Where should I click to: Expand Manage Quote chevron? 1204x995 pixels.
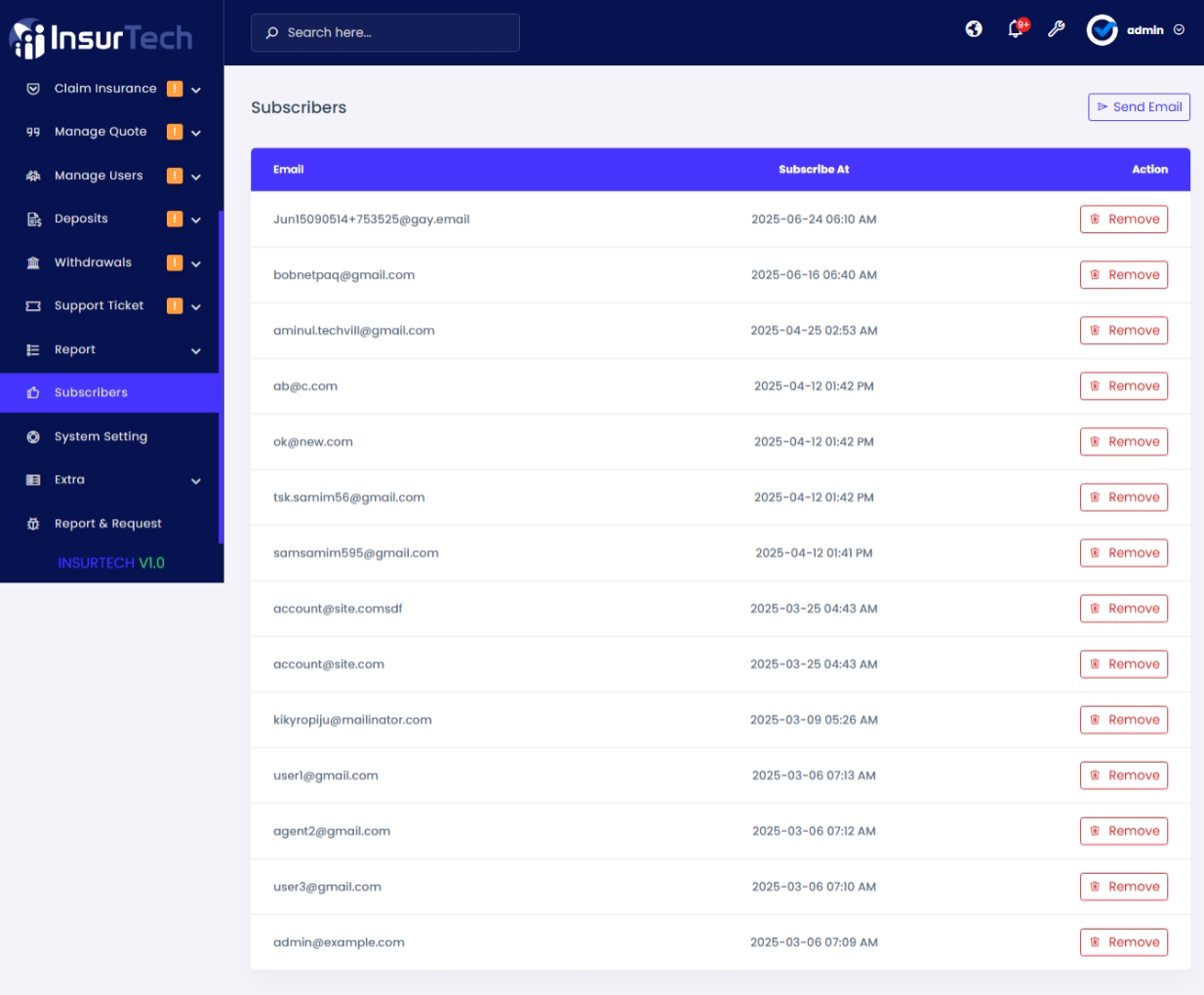coord(196,133)
